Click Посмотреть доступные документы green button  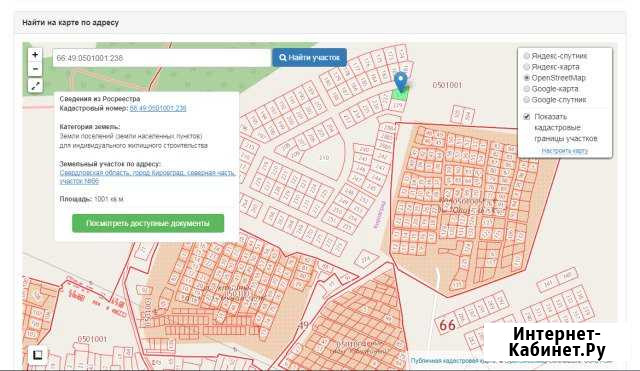(148, 223)
